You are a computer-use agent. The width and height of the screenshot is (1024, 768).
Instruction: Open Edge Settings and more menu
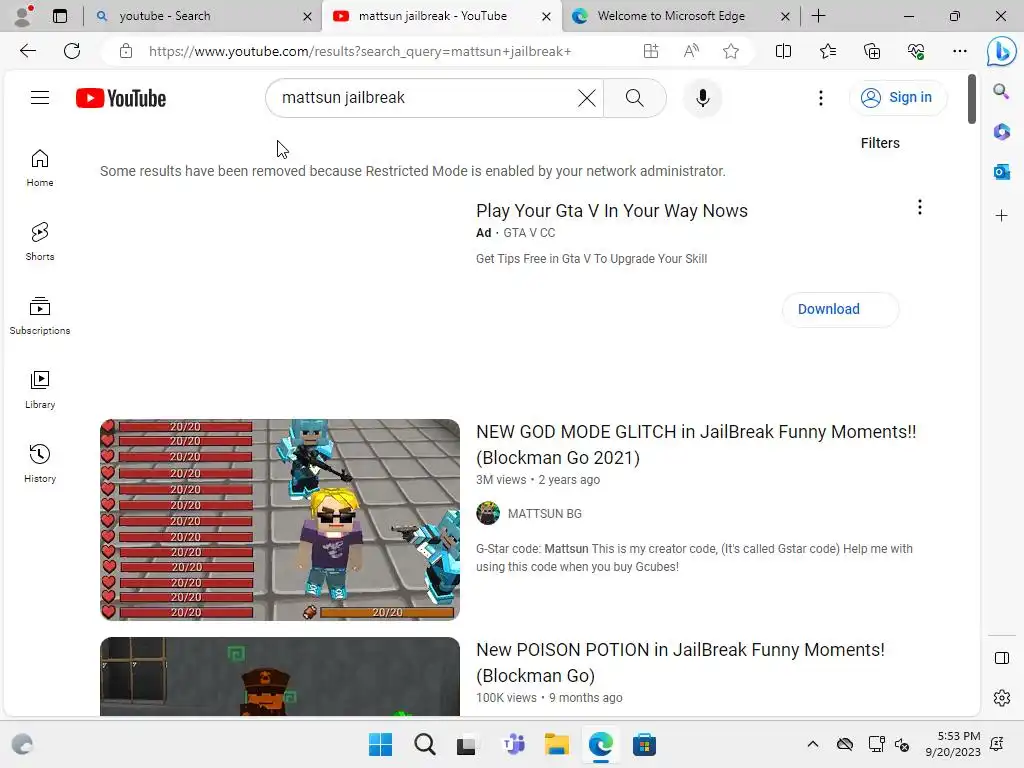[959, 51]
